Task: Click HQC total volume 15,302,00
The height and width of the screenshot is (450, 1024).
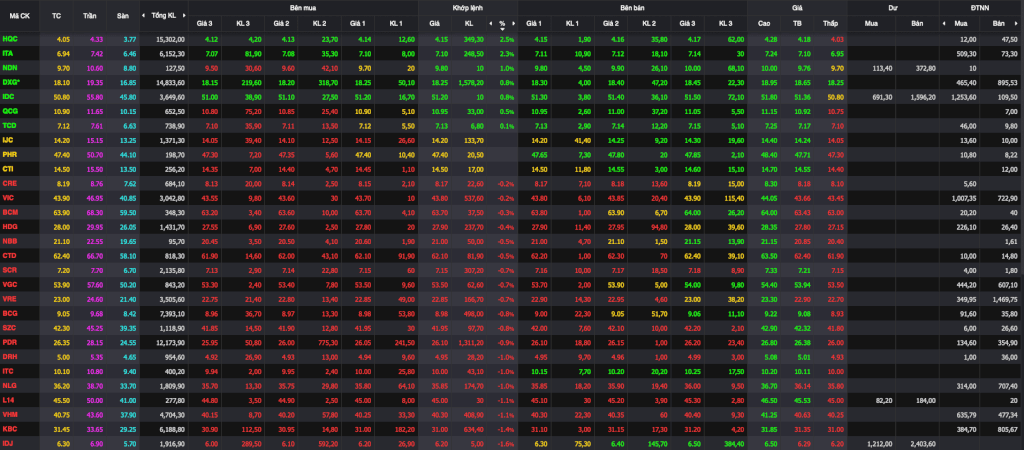Action: (x=171, y=39)
